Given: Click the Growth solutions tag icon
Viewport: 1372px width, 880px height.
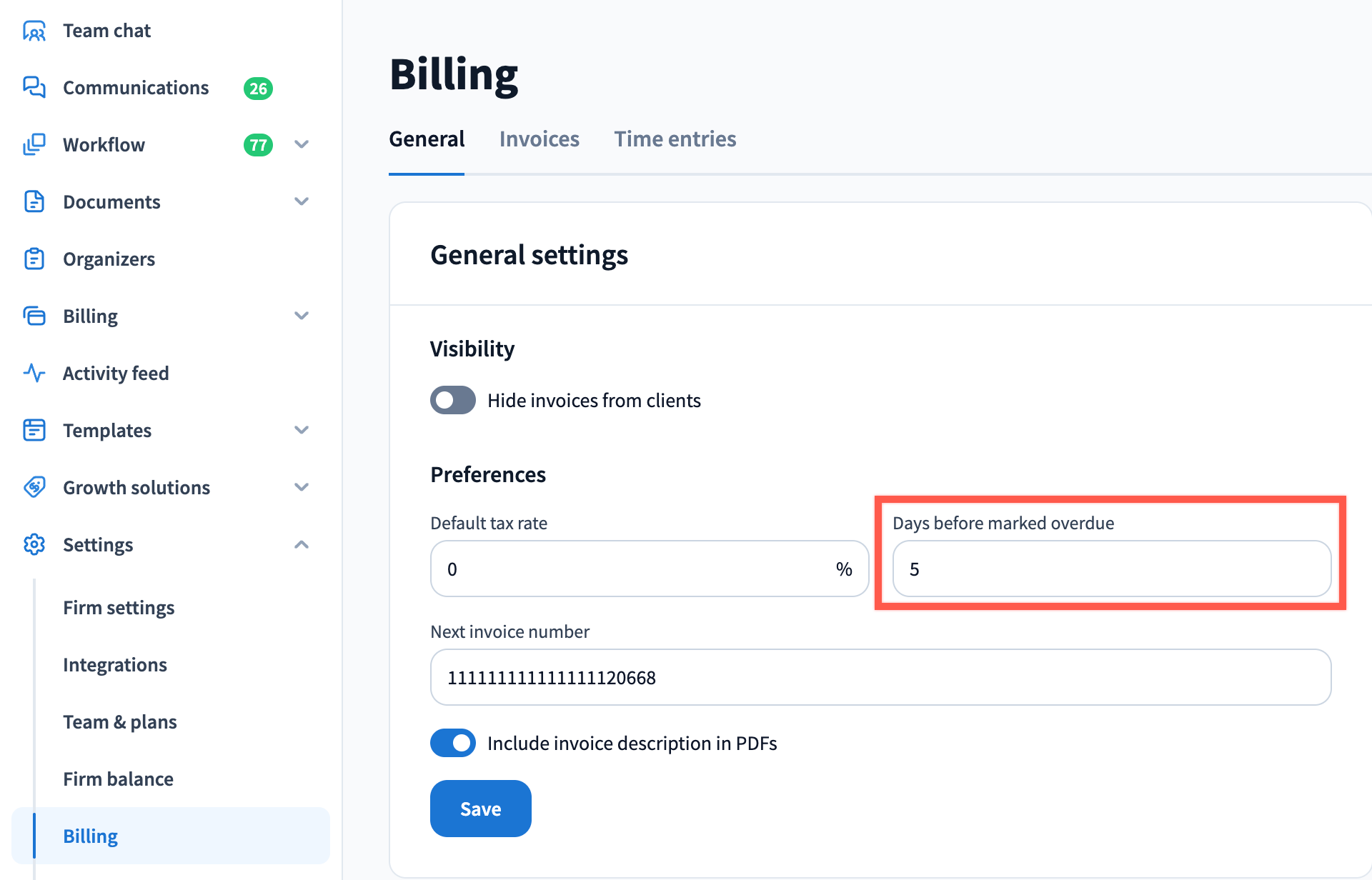Looking at the screenshot, I should tap(34, 487).
